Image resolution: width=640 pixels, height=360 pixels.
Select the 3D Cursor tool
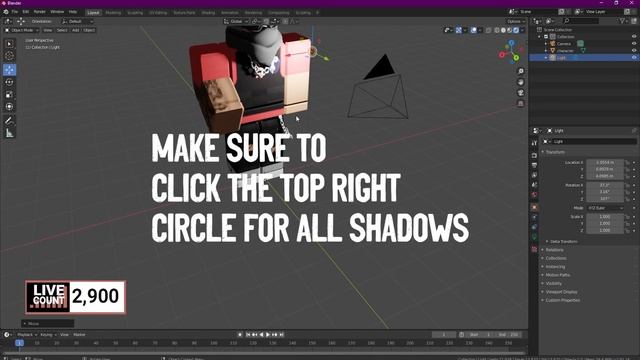9,56
